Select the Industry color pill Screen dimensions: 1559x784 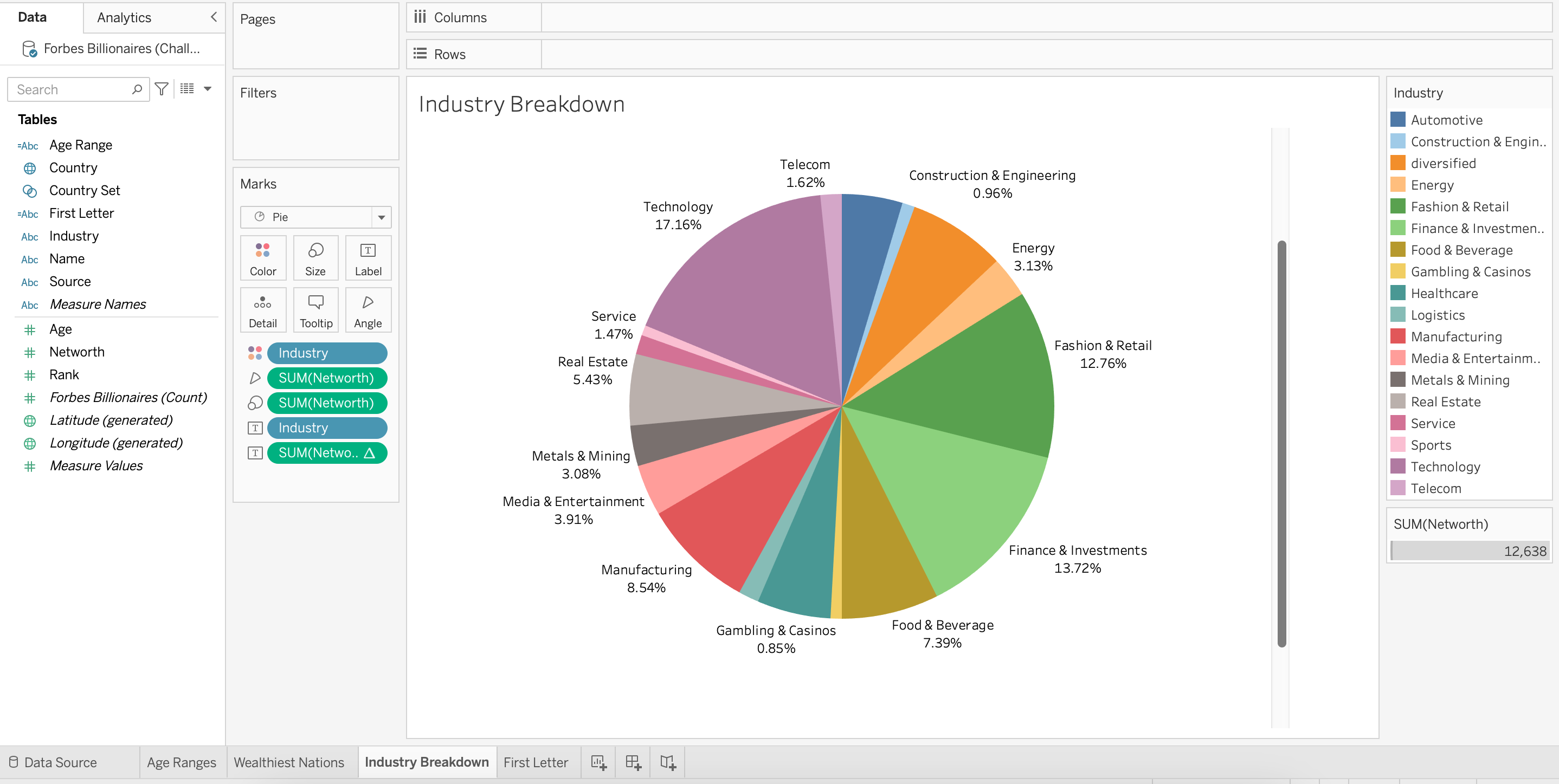[326, 353]
